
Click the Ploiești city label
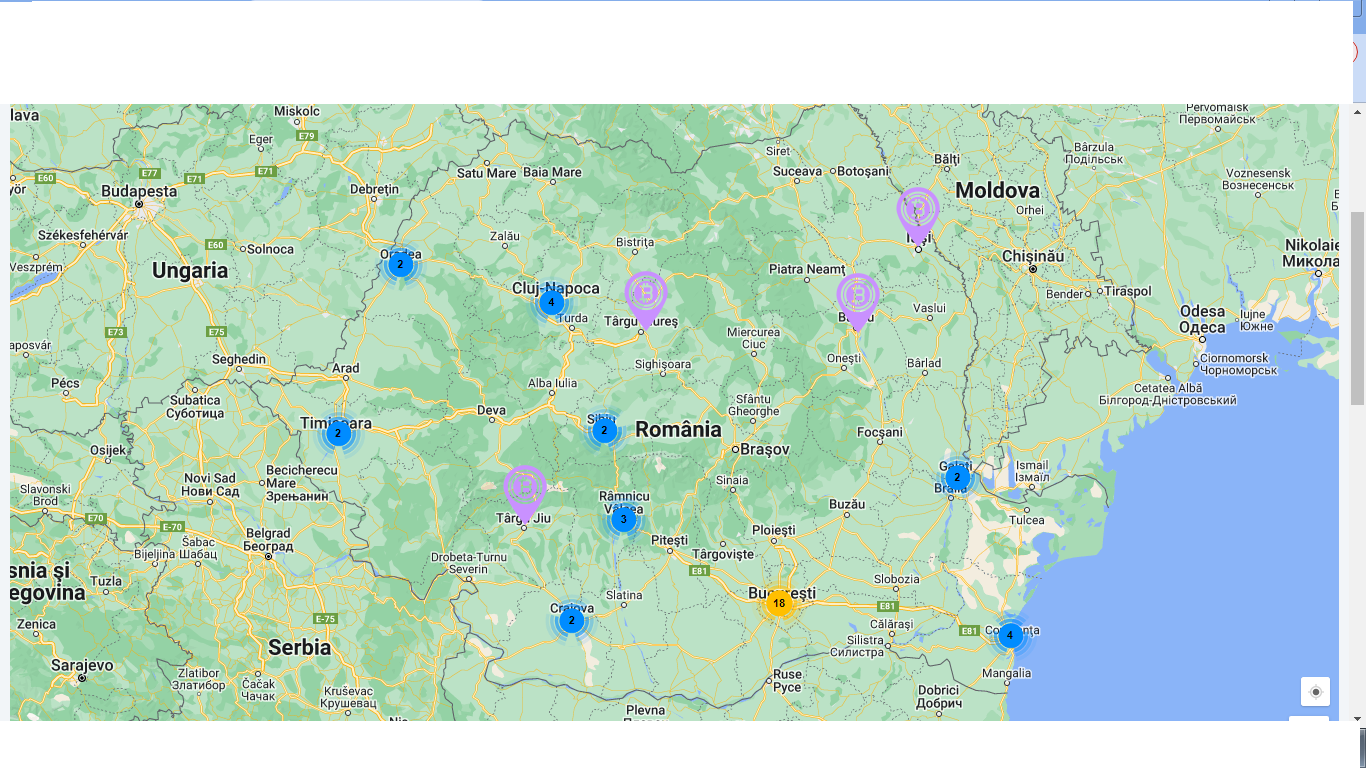click(773, 529)
